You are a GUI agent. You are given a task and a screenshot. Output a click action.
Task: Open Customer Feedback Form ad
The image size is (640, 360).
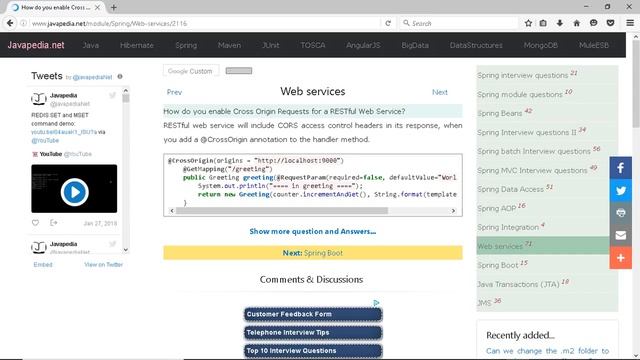pyautogui.click(x=313, y=314)
